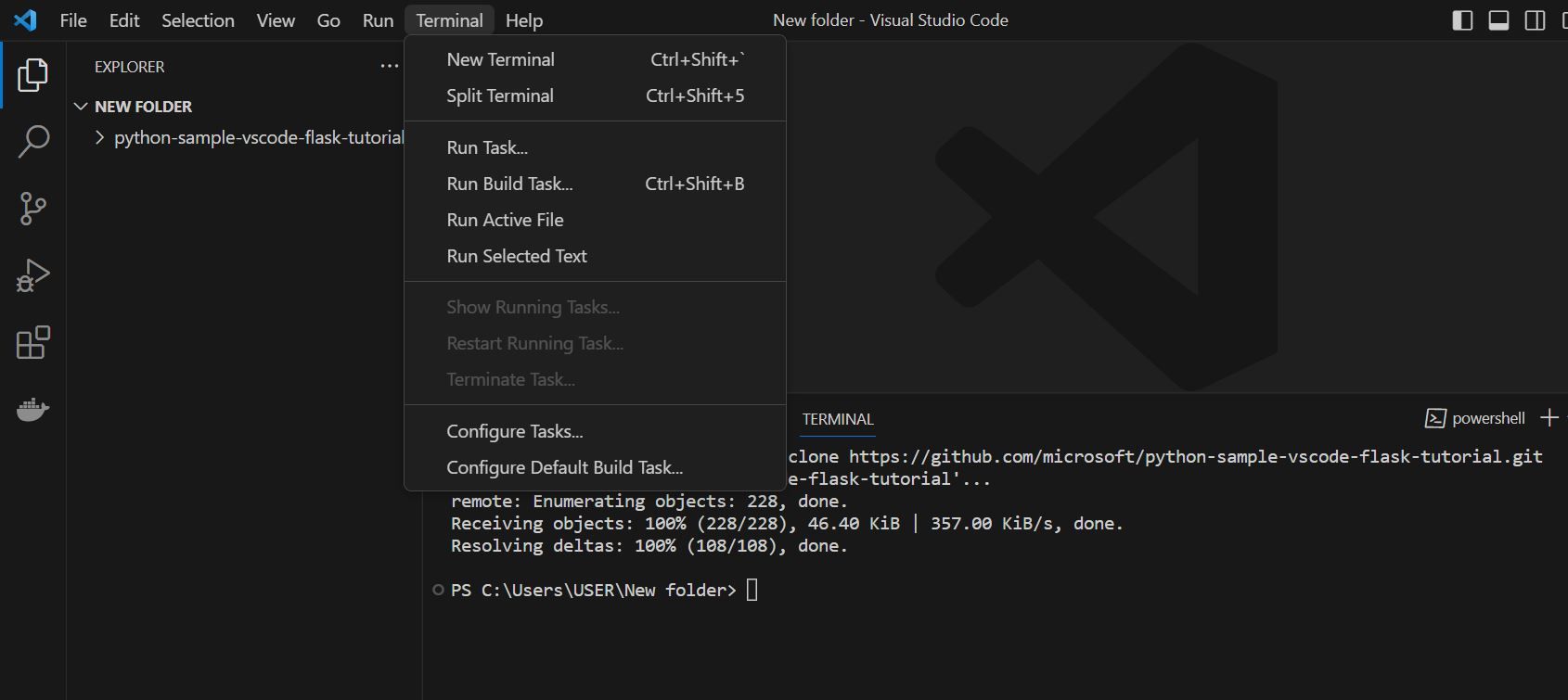Viewport: 1568px width, 700px height.
Task: Toggle the bottom panel visibility
Action: 1498,20
